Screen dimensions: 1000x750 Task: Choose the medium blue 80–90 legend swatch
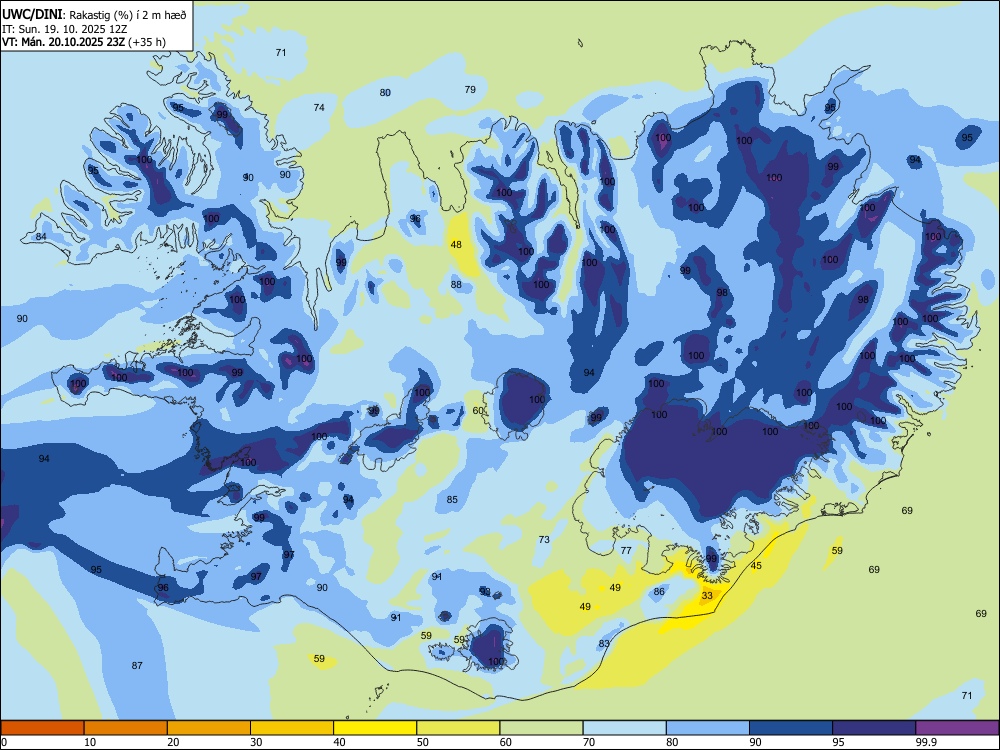pyautogui.click(x=708, y=728)
